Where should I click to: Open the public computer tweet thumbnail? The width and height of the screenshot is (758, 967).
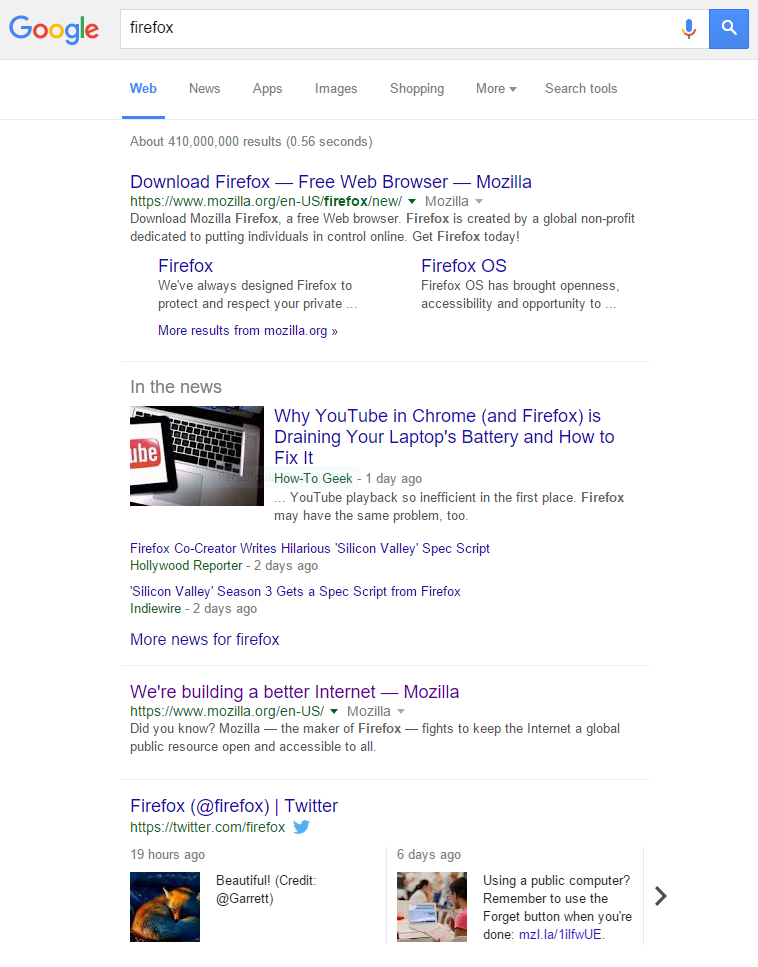pyautogui.click(x=432, y=907)
